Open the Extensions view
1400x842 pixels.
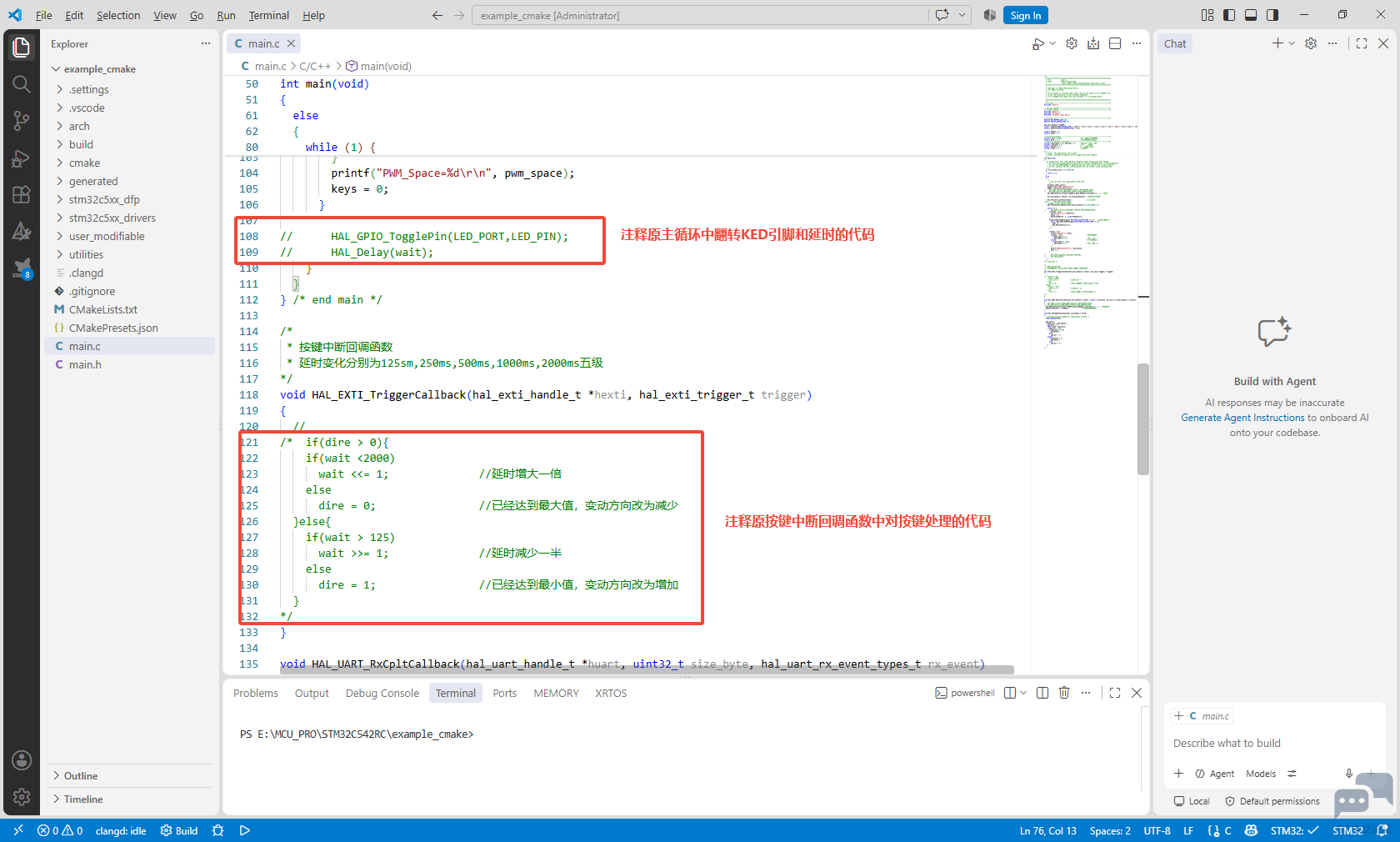point(22,194)
